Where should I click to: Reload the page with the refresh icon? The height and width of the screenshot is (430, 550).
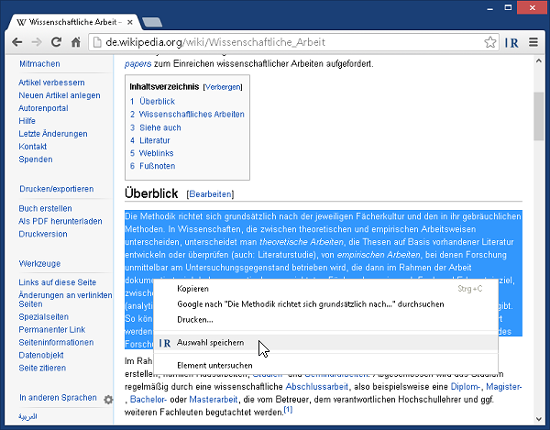click(x=56, y=42)
